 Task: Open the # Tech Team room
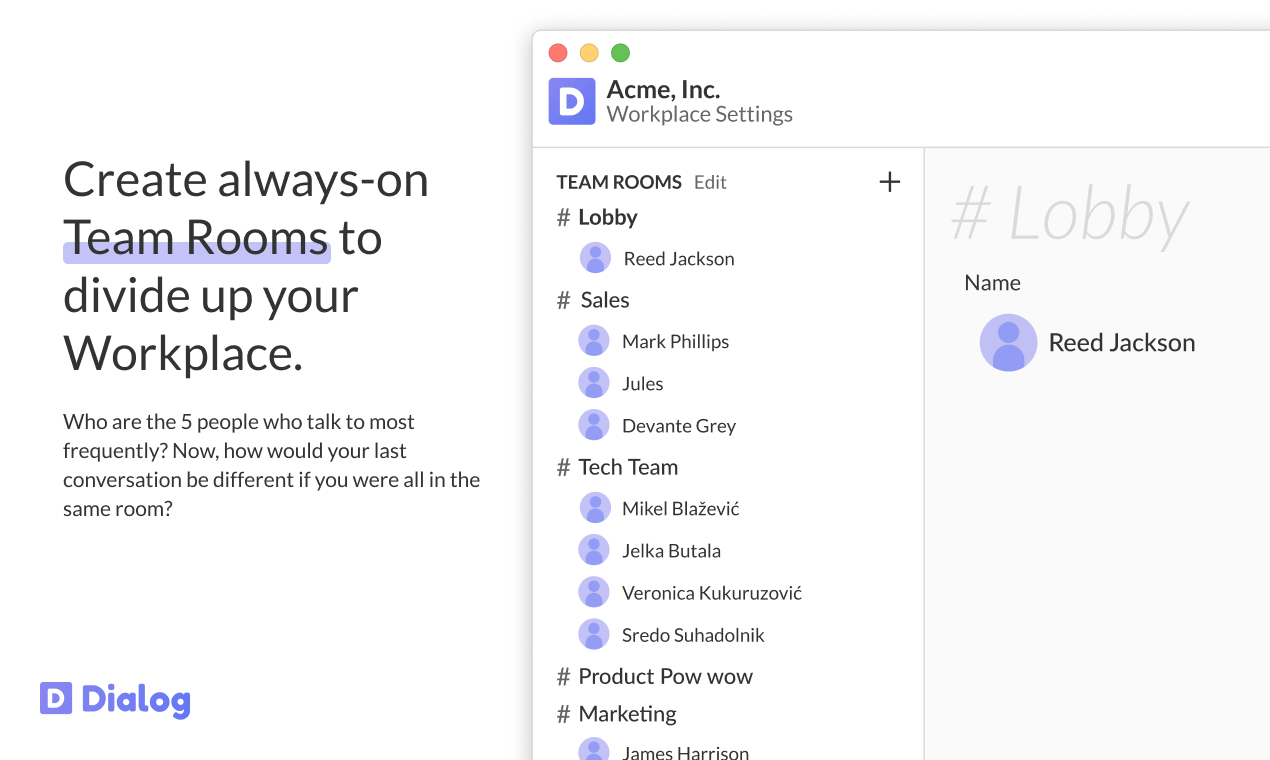617,467
